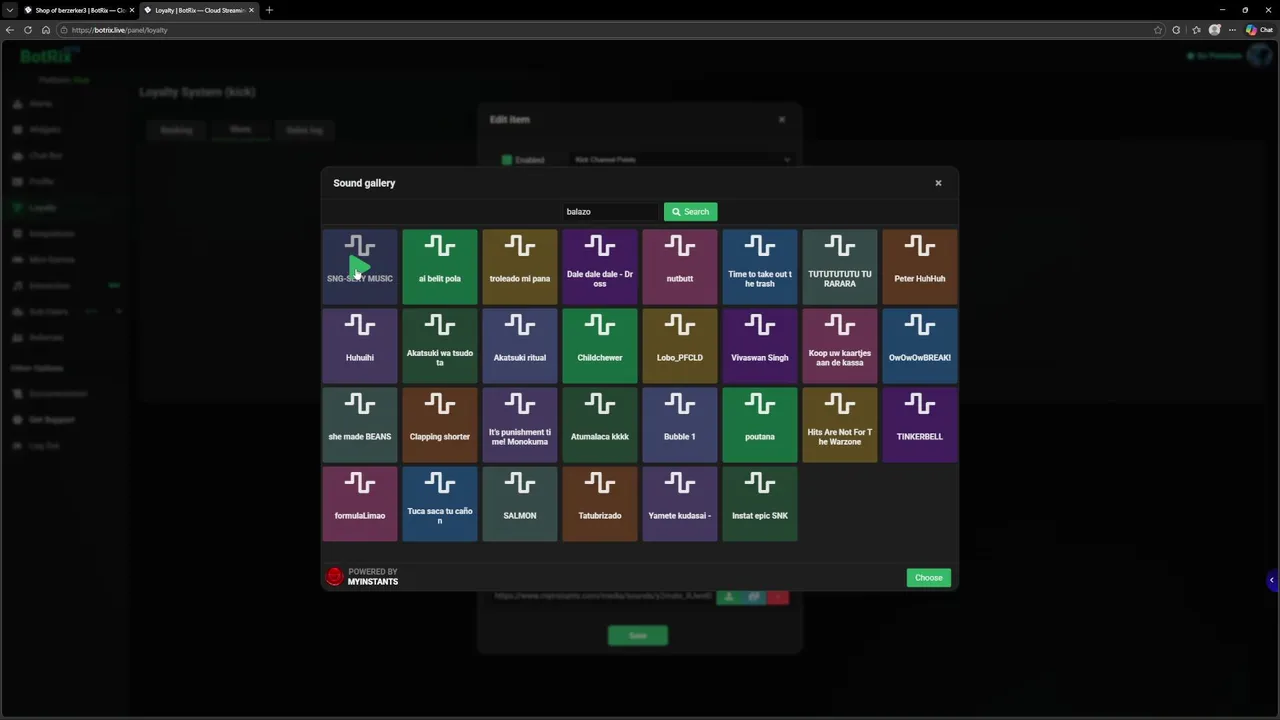Choose 'Hits Are Not For The Warzone' sound
The height and width of the screenshot is (720, 1280).
840,424
